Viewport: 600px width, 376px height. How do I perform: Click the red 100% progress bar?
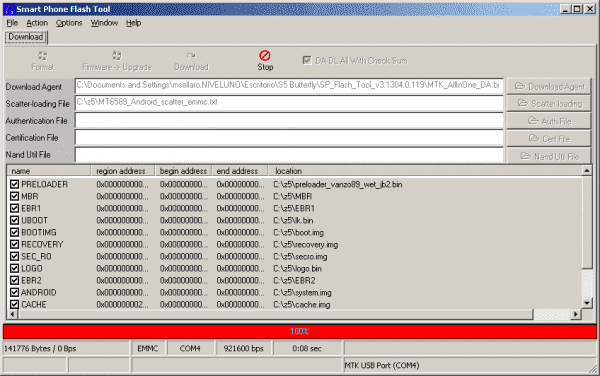300,331
